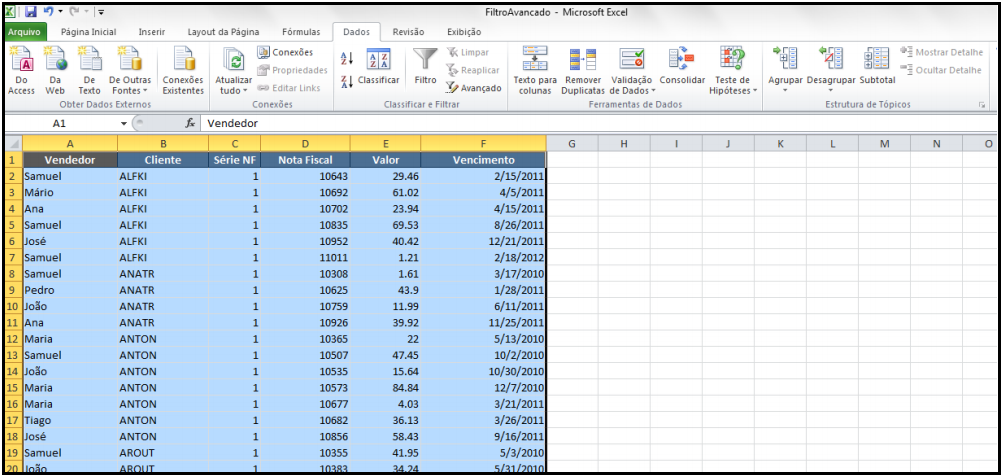The width and height of the screenshot is (1003, 476).
Task: Select the column F header
Action: click(483, 144)
